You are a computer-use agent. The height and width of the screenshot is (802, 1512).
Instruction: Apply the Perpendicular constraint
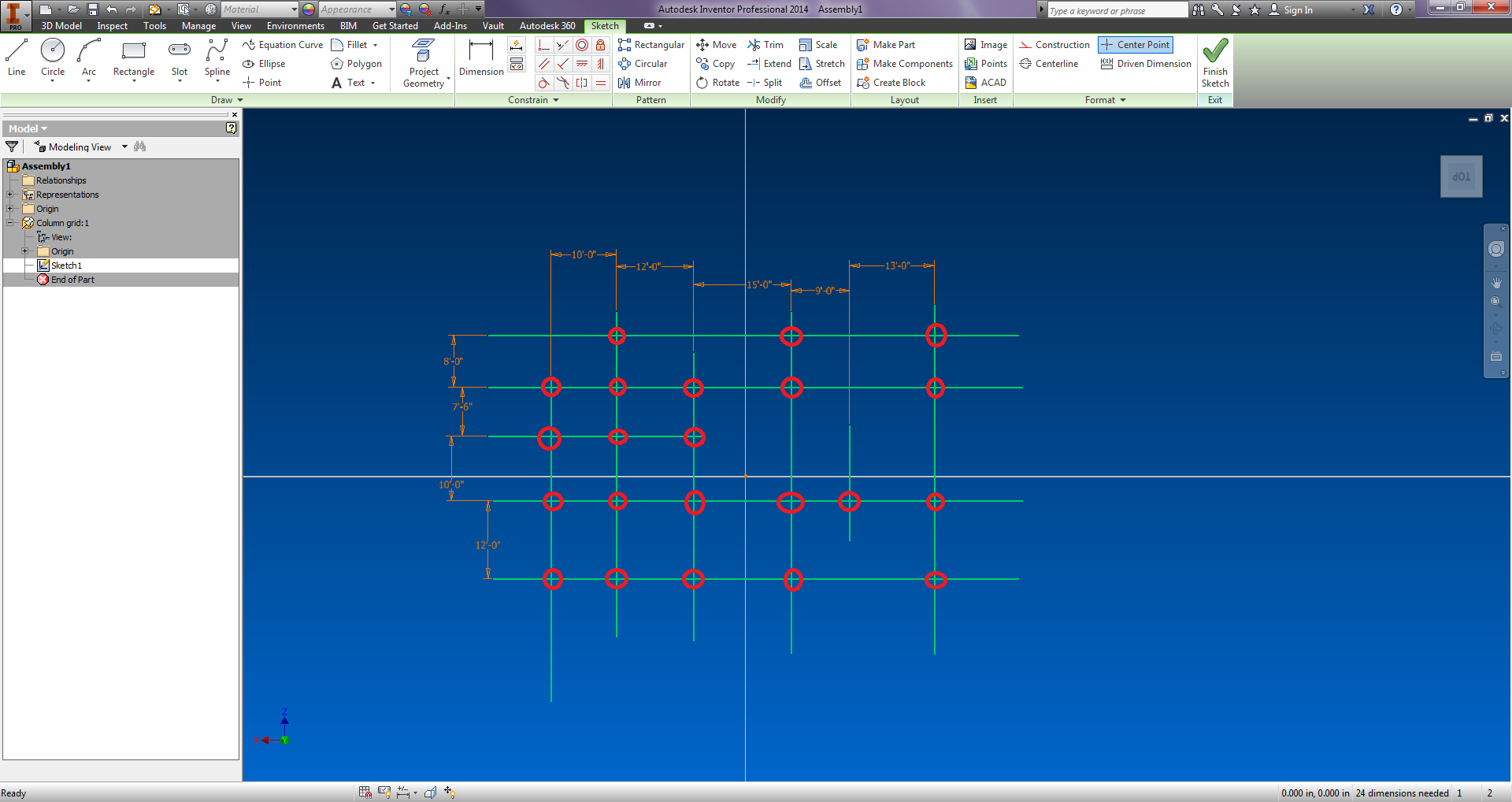coord(543,45)
